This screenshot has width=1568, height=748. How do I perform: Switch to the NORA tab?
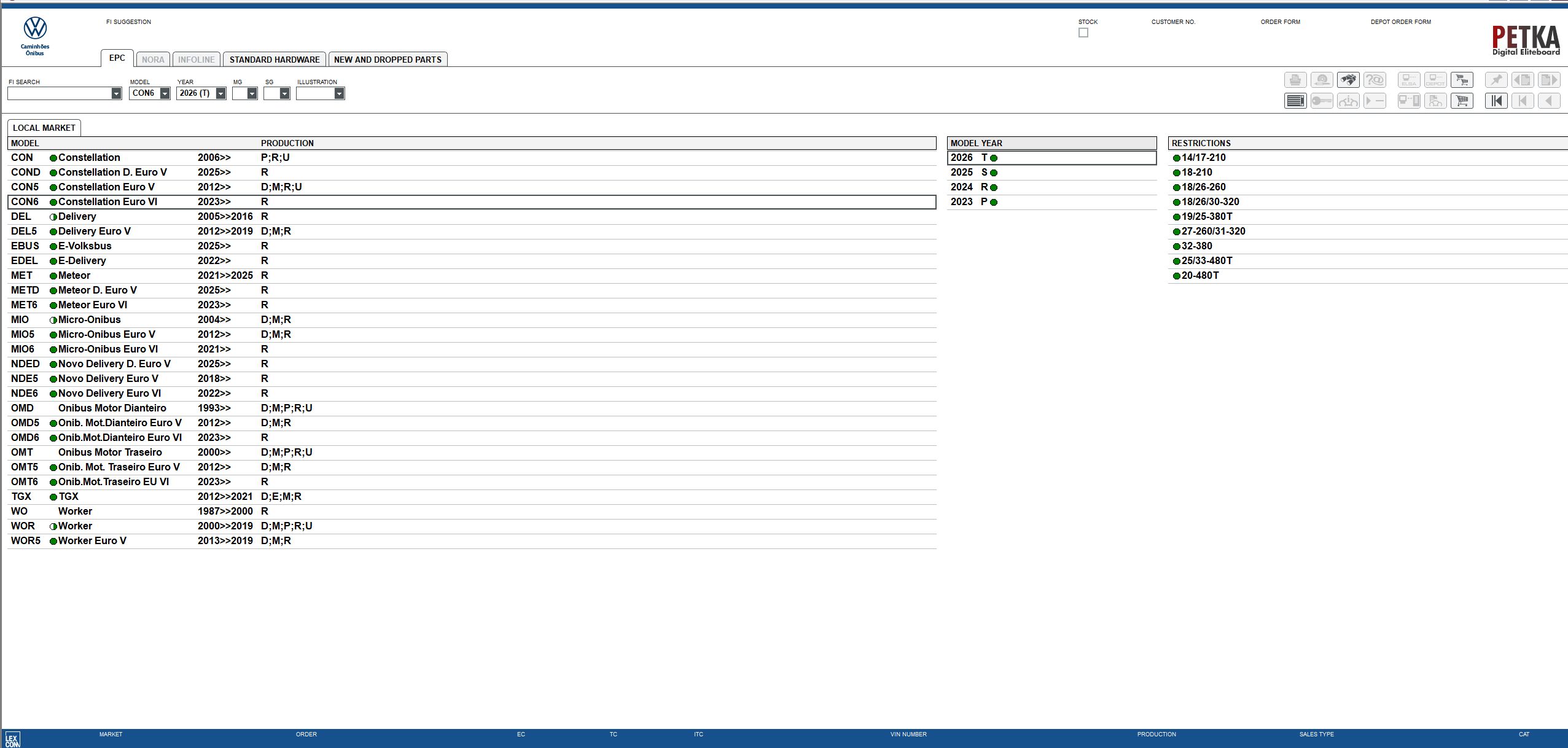click(x=153, y=60)
